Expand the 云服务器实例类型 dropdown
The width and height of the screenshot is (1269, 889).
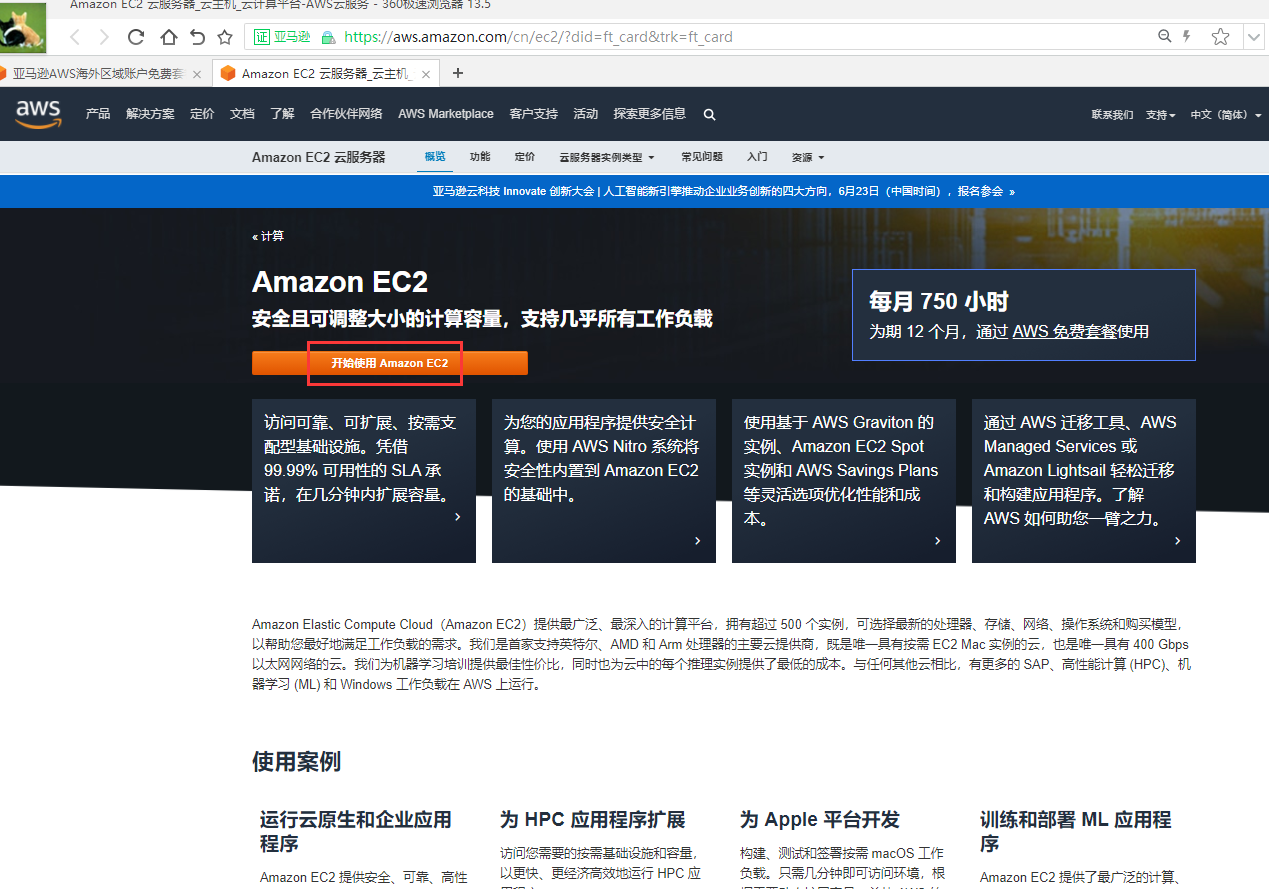click(x=606, y=157)
